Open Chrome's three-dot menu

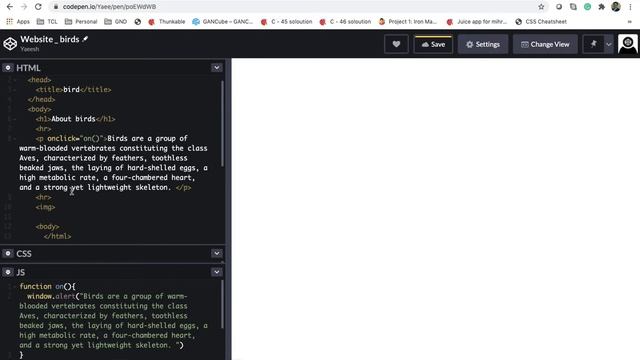631,7
